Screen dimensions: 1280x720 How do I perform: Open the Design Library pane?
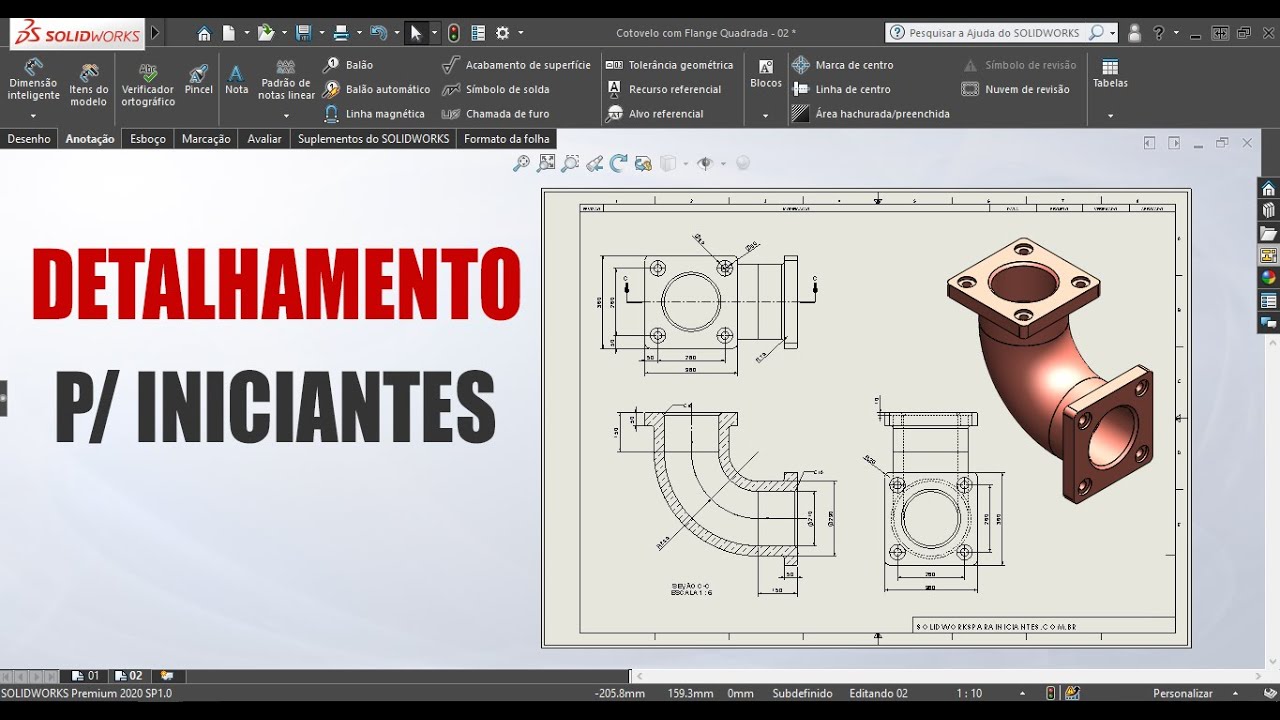coord(1268,211)
